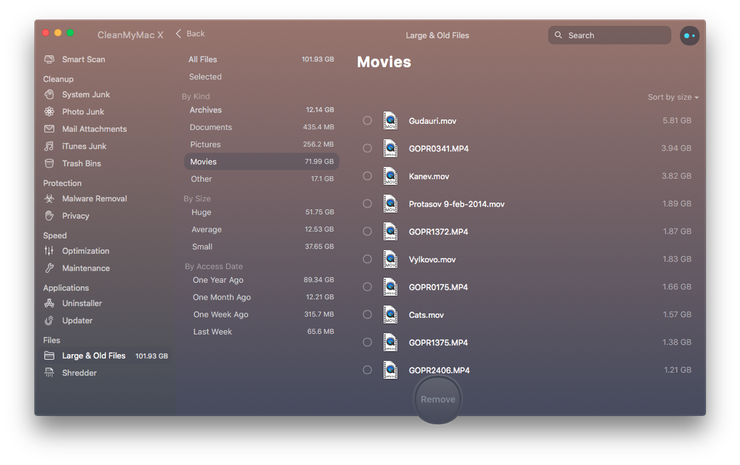Select the System Junk icon
Screen dimensions: 740x465
click(49, 94)
